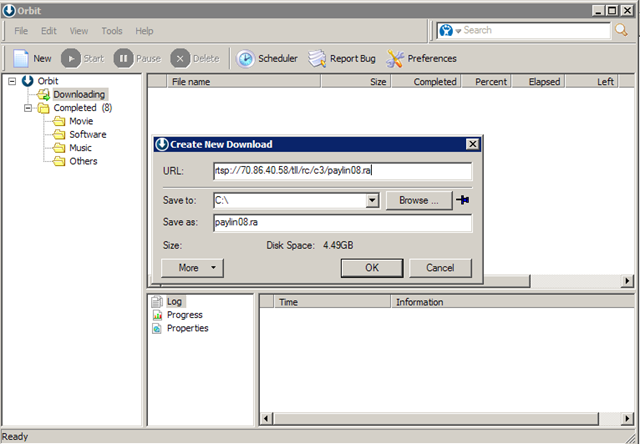Click the Delete toolbar button
The image size is (640, 444).
pos(195,59)
